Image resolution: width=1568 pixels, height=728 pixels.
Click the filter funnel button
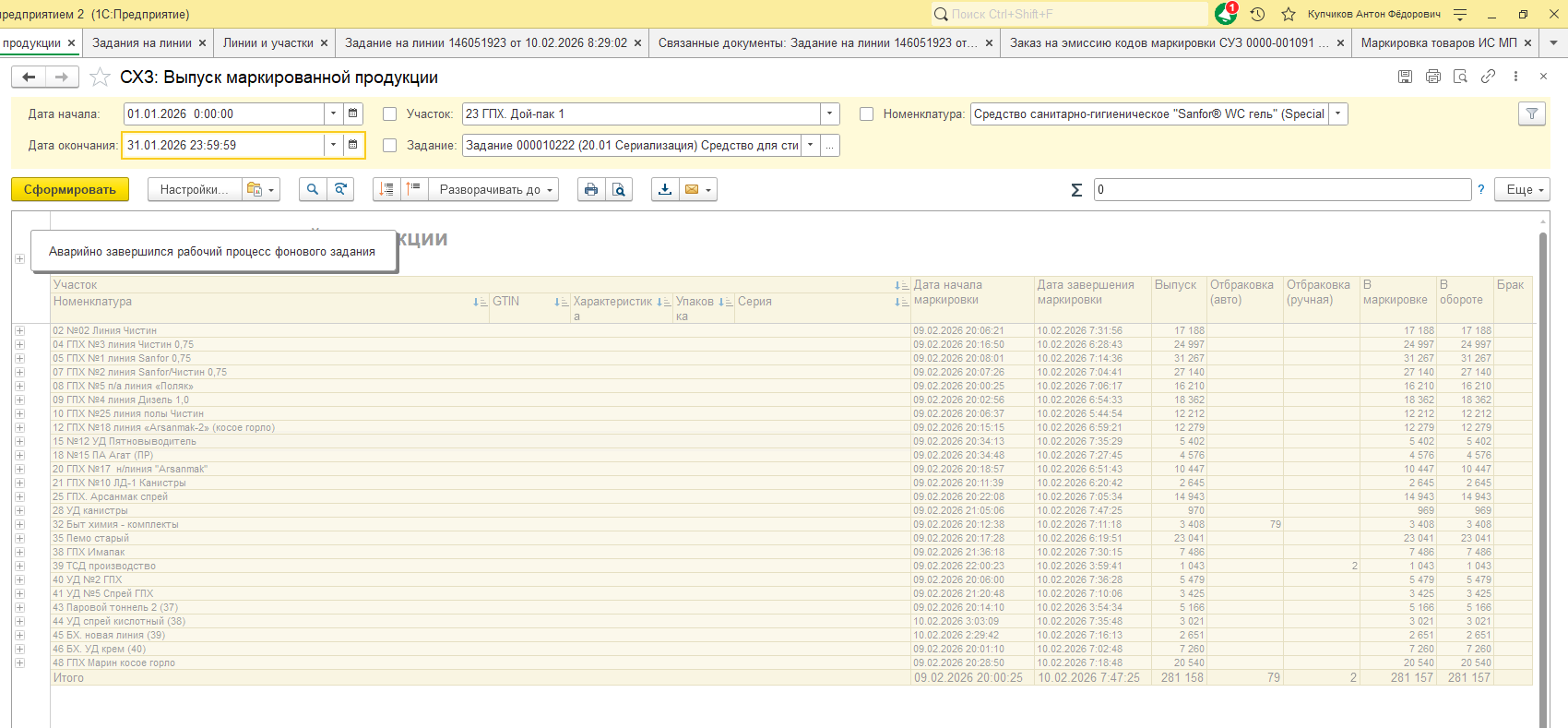coord(1531,113)
